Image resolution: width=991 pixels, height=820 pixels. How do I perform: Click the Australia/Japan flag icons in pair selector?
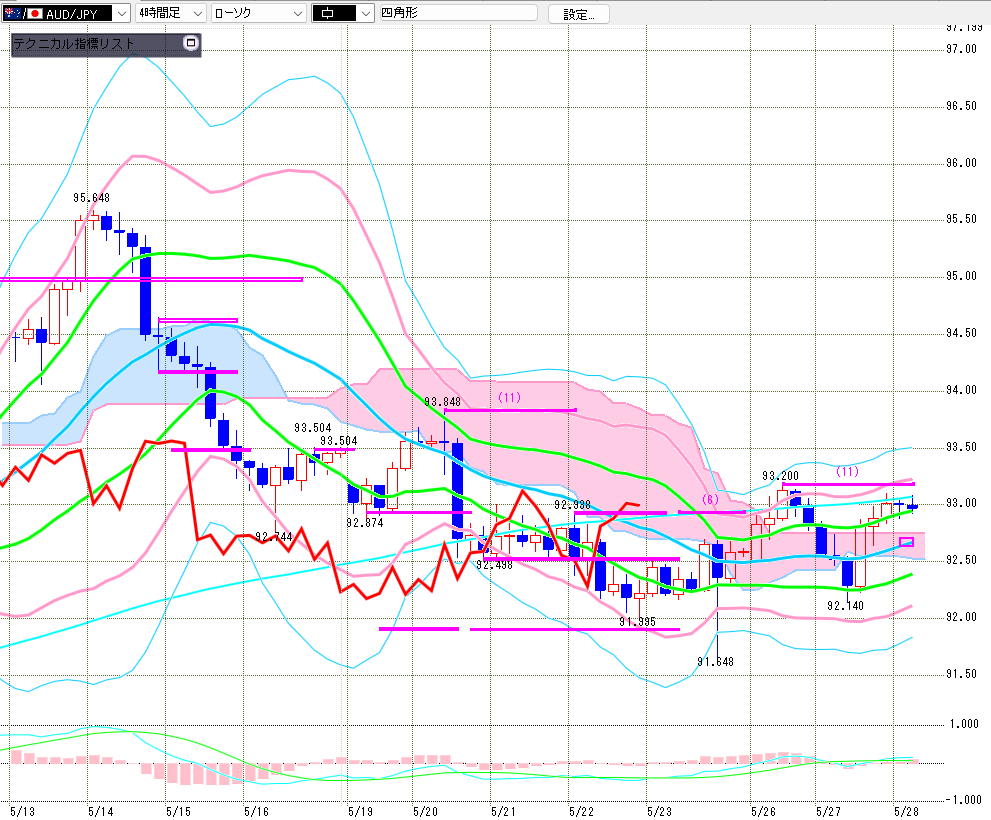click(22, 13)
